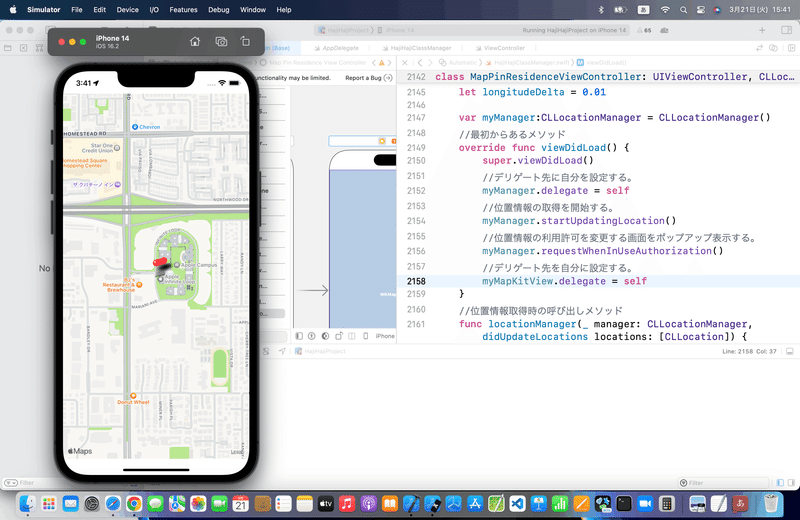Click the Simulator Home button icon

point(195,41)
